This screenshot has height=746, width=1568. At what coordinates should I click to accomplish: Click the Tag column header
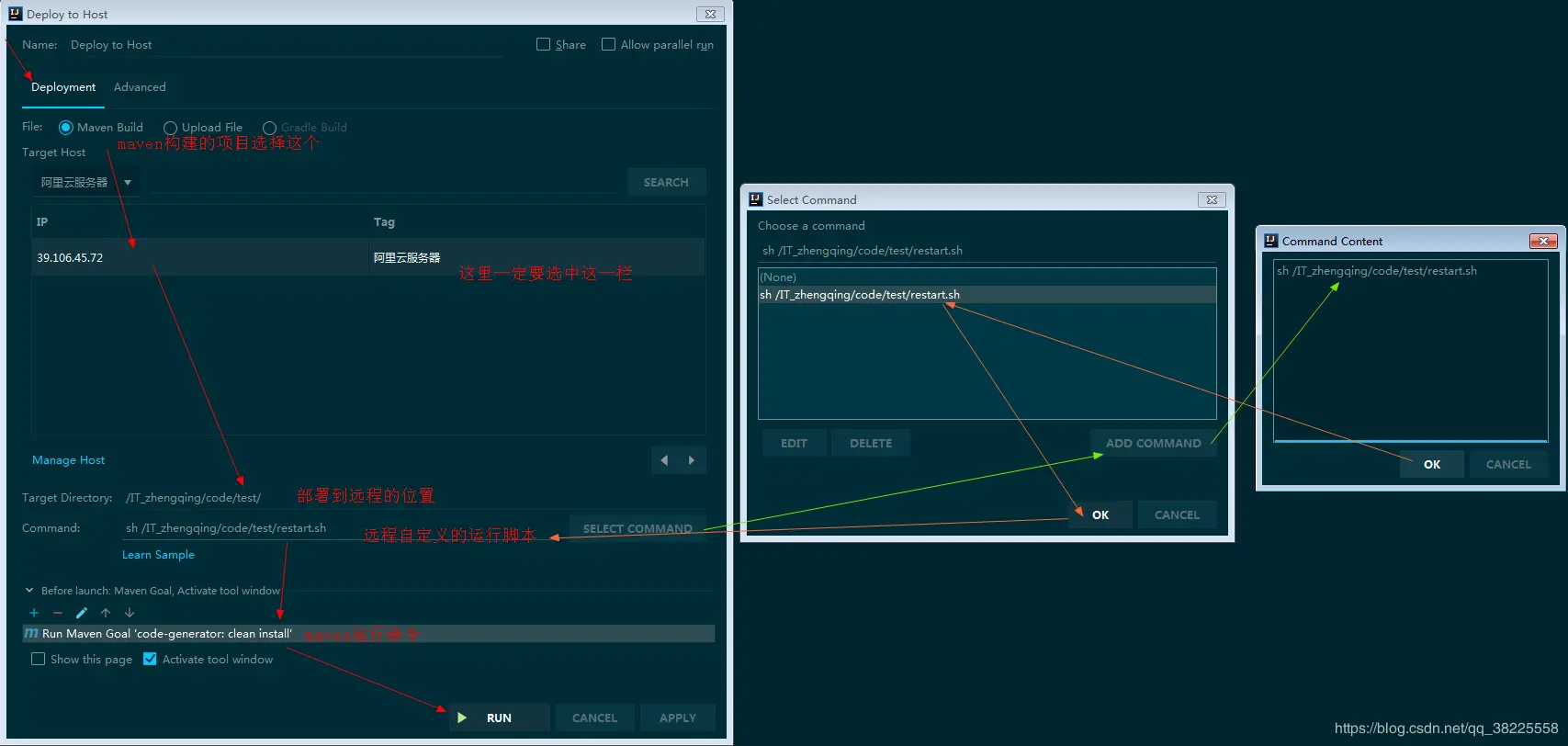coord(536,222)
